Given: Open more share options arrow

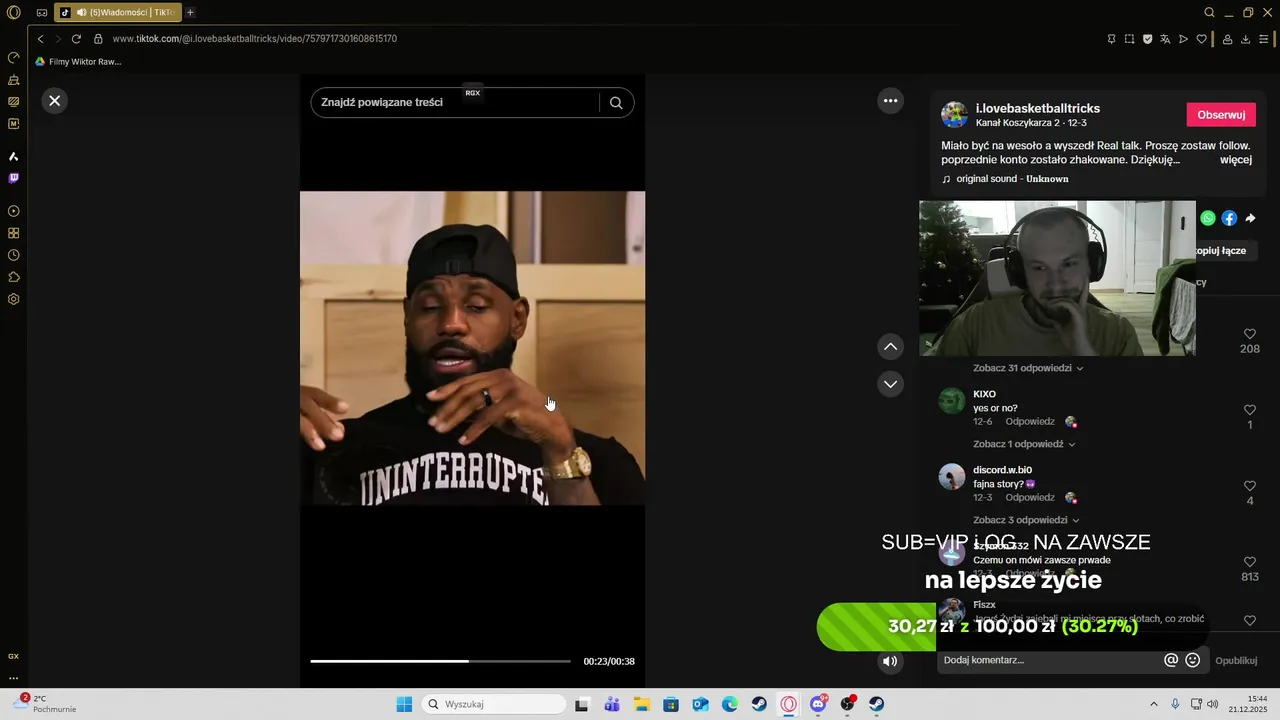Looking at the screenshot, I should coord(1250,218).
